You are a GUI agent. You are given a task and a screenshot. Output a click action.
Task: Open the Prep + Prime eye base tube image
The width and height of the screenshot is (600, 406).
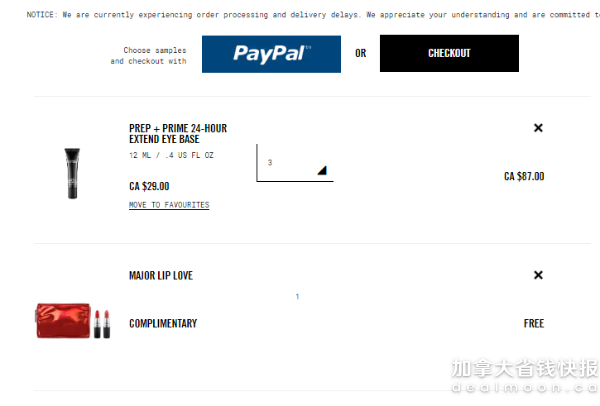point(72,173)
